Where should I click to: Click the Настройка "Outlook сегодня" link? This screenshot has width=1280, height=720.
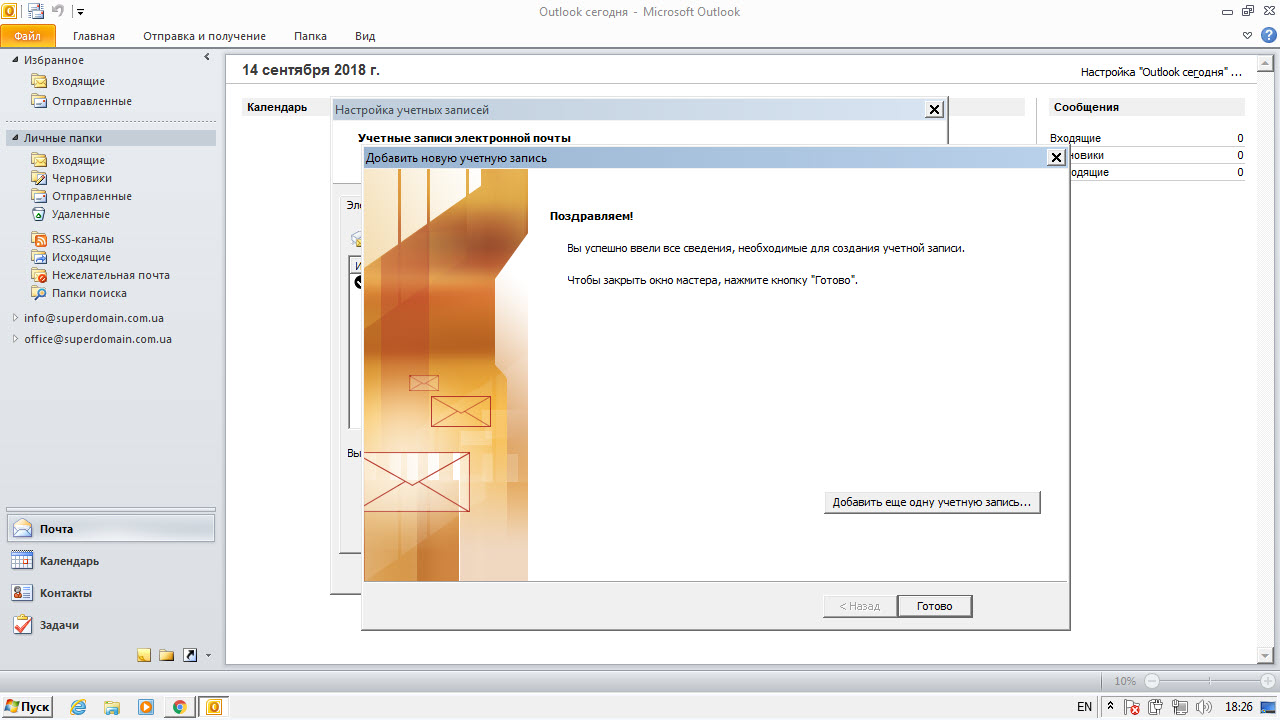coord(1161,72)
